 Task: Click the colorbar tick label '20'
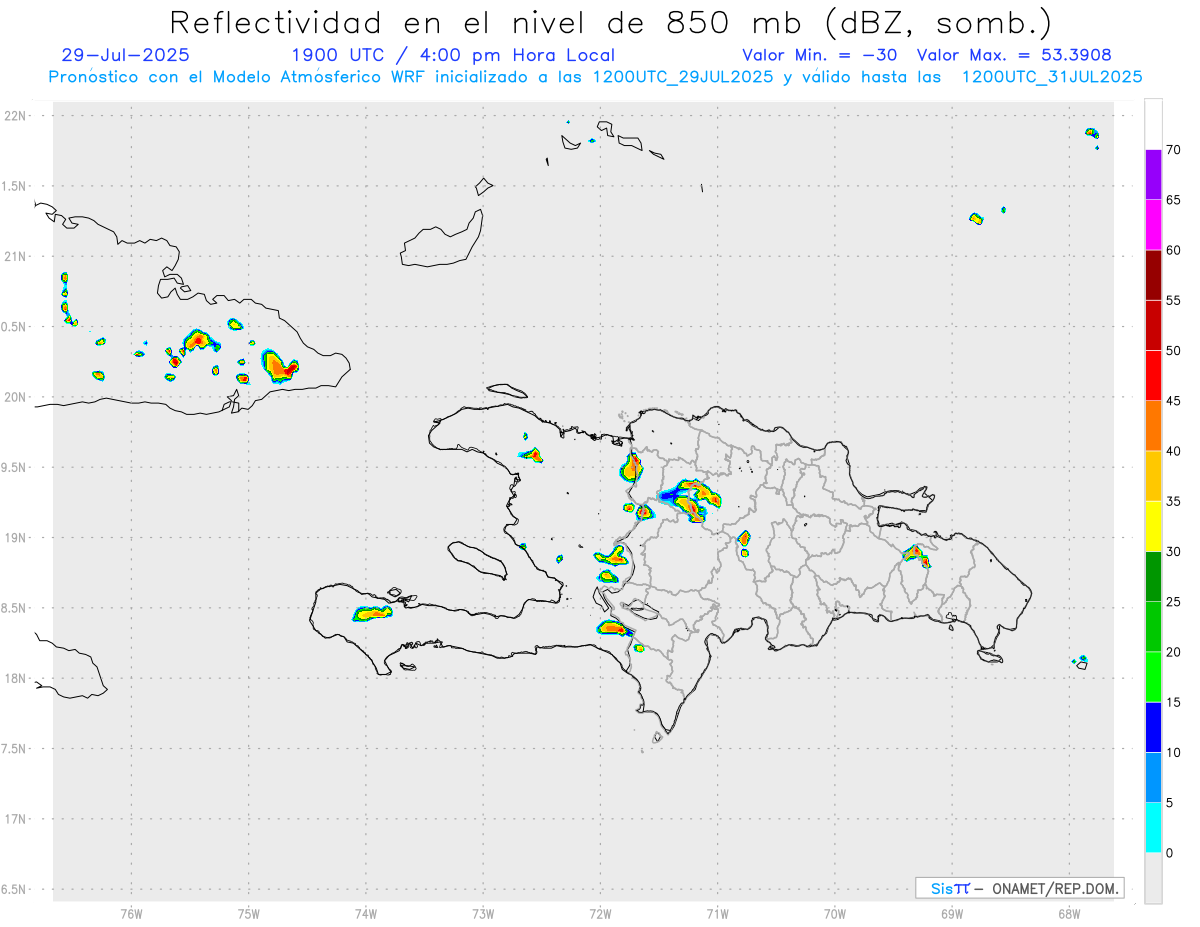(1174, 652)
